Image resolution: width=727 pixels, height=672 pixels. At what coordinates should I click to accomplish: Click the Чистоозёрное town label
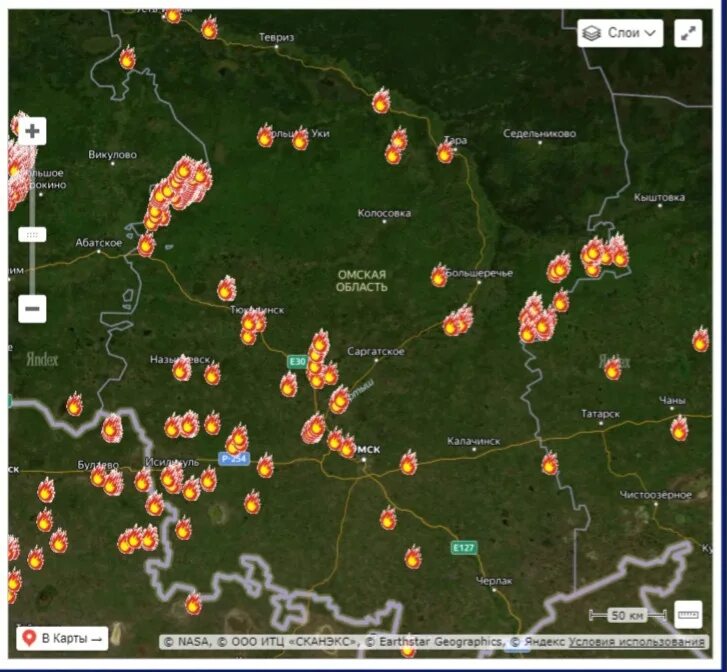[x=656, y=495]
